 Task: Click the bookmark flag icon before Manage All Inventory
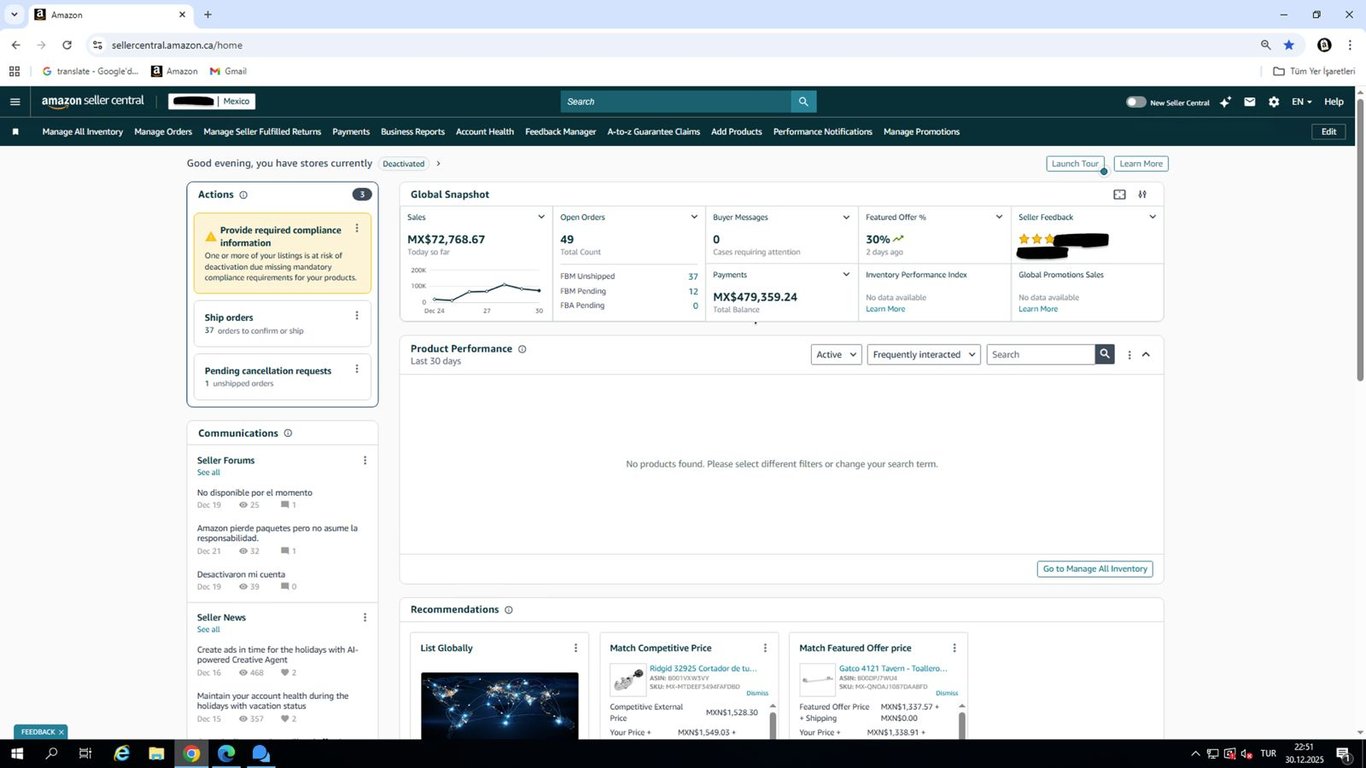[x=15, y=132]
